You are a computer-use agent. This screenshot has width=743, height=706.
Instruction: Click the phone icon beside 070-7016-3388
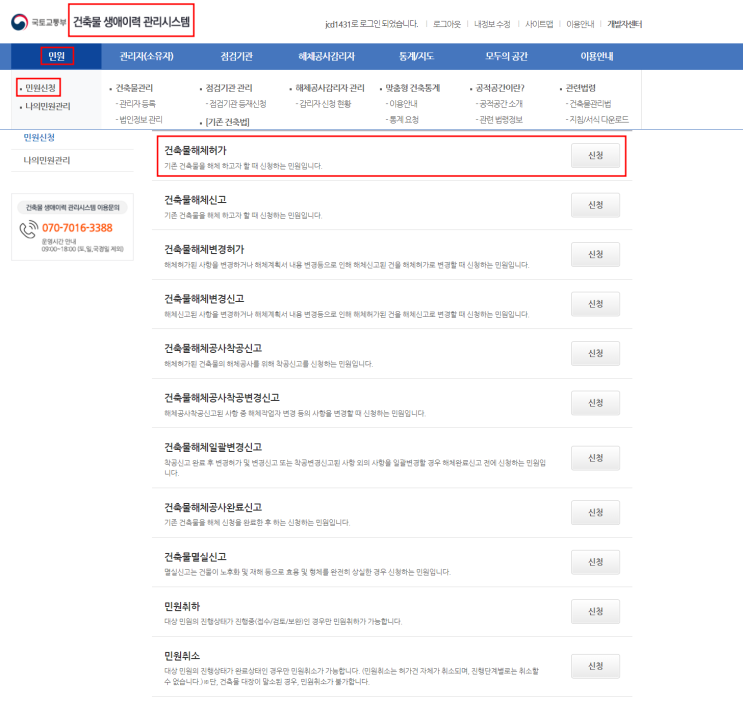[x=29, y=229]
